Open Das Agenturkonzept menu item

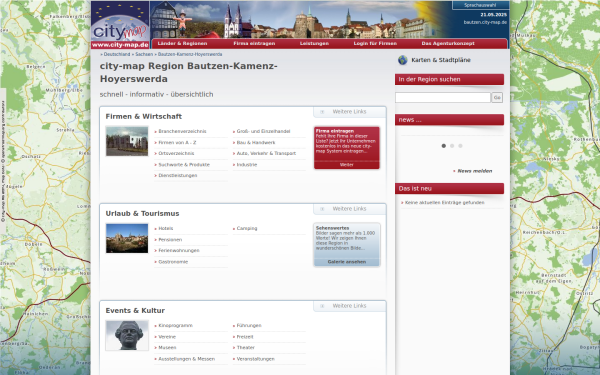click(x=448, y=44)
